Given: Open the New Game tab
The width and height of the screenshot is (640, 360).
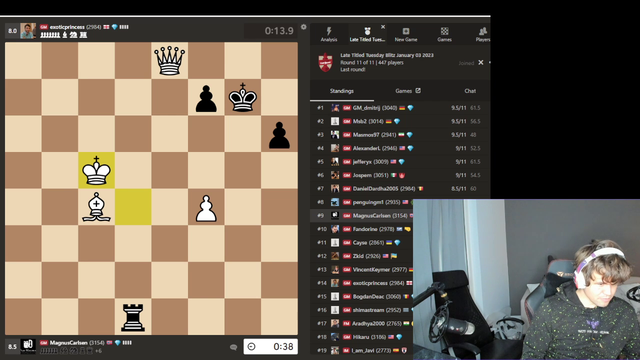Looking at the screenshot, I should [x=406, y=34].
